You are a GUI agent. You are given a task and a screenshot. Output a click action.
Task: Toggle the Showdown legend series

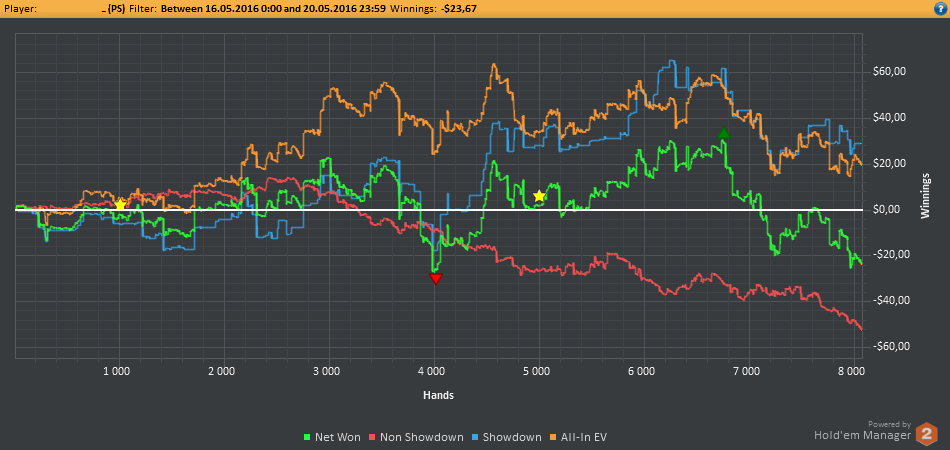507,437
